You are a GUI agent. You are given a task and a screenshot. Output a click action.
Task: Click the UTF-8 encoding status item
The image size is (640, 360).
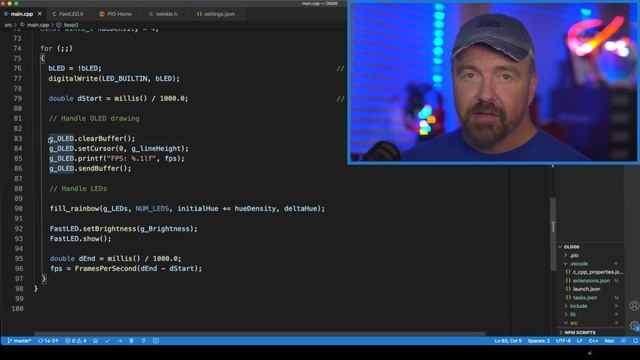(563, 341)
